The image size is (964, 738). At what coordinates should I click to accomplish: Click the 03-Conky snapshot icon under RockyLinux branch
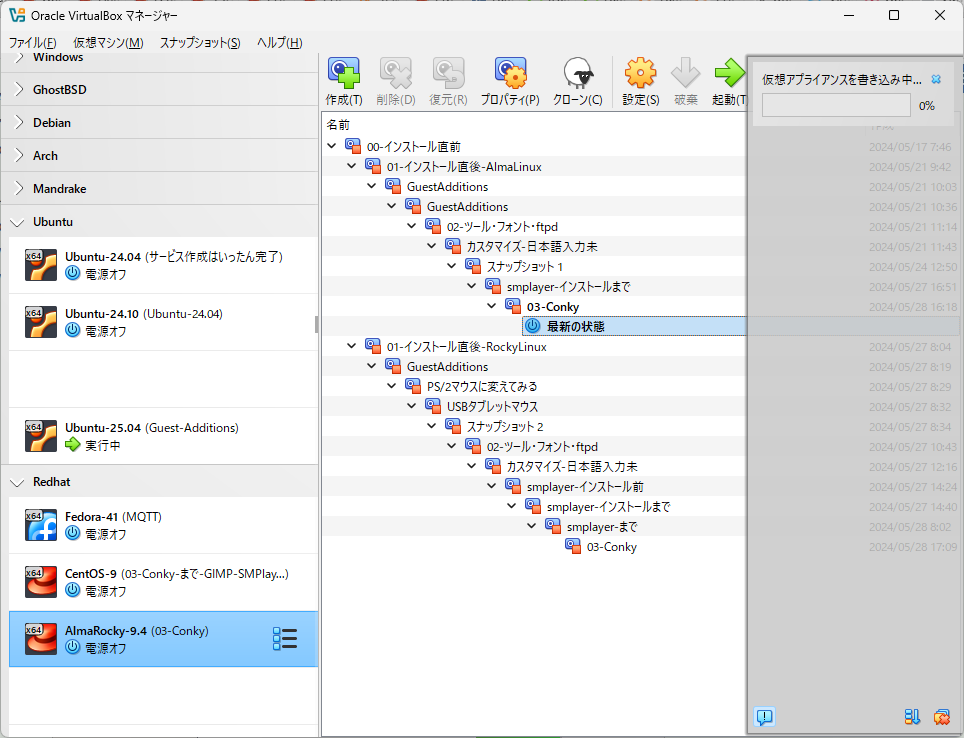coord(573,546)
